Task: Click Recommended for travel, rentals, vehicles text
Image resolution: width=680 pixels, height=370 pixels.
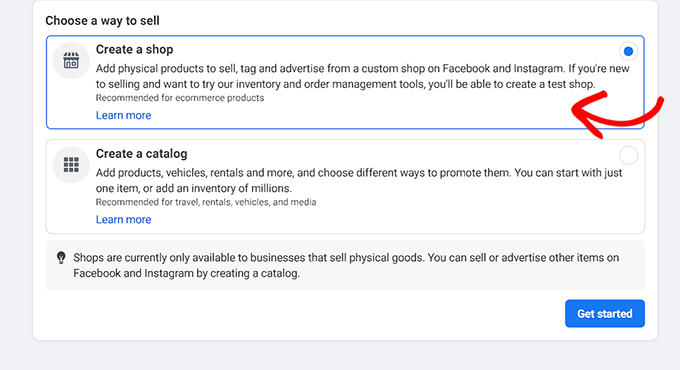Action: [x=206, y=202]
